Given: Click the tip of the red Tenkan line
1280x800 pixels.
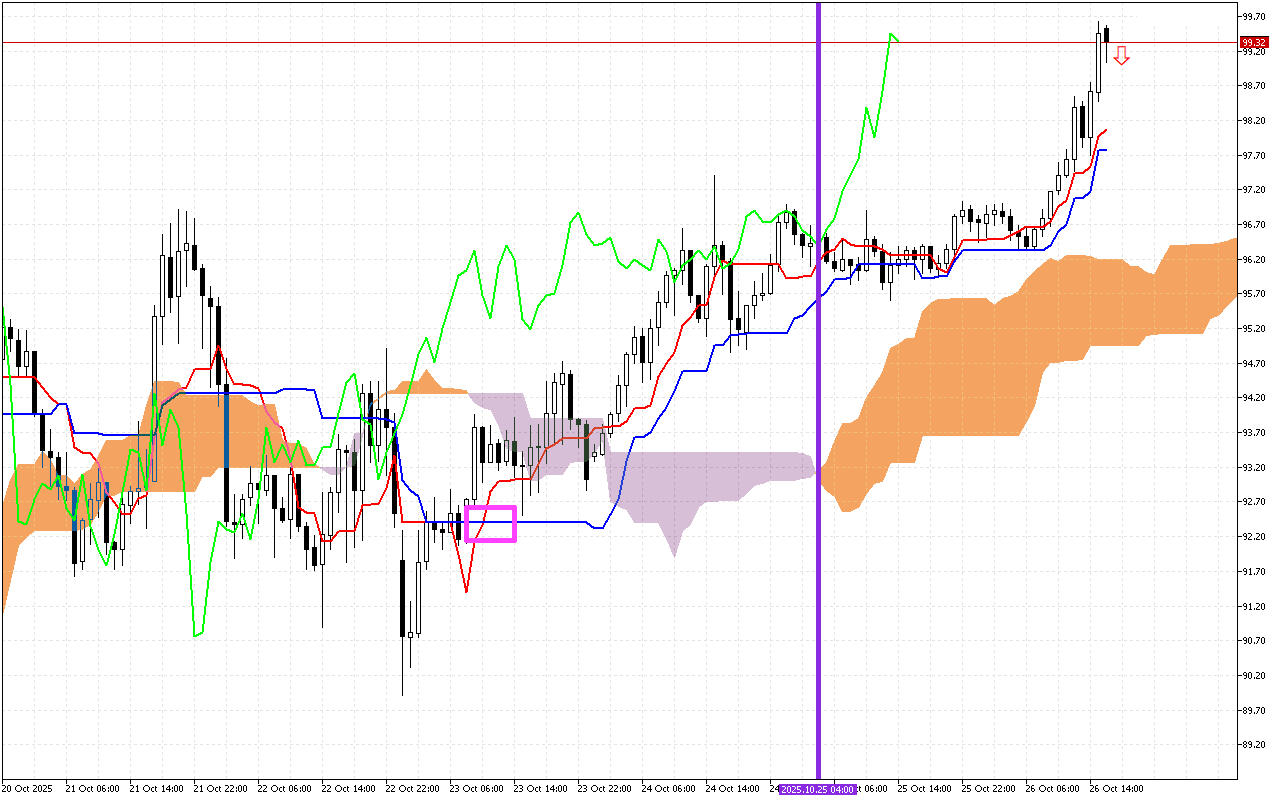Looking at the screenshot, I should (1106, 130).
